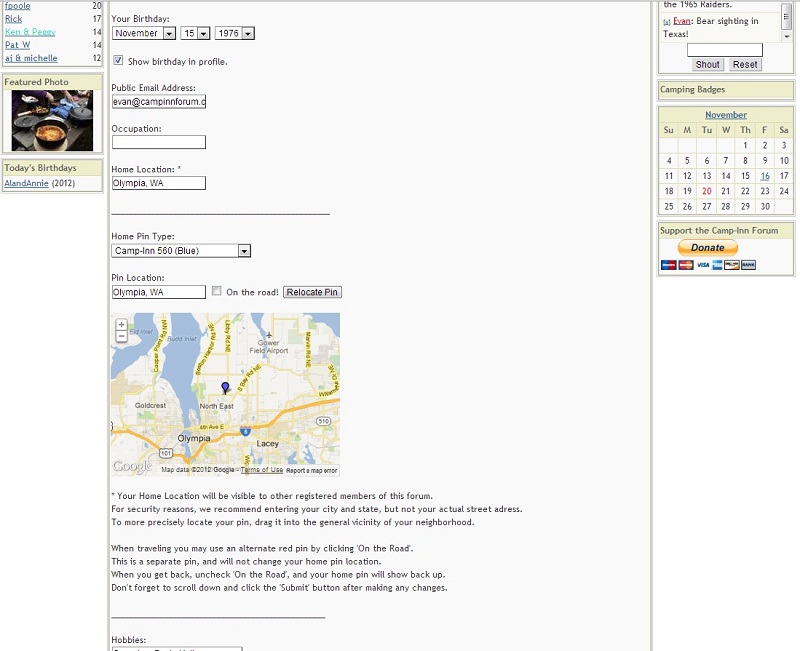
Task: Click the Occupation text field
Action: pyautogui.click(x=158, y=142)
